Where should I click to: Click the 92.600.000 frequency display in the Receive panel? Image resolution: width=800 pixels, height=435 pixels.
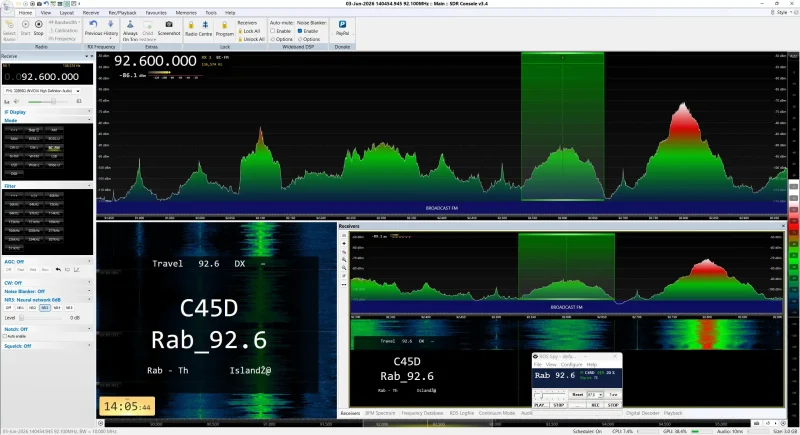pyautogui.click(x=47, y=76)
